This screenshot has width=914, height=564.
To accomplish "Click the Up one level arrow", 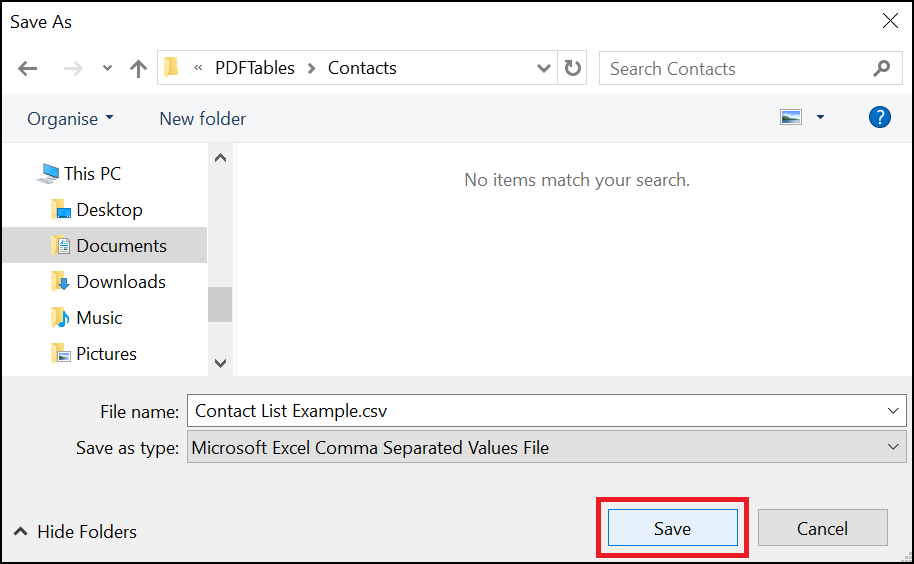I will 138,69.
